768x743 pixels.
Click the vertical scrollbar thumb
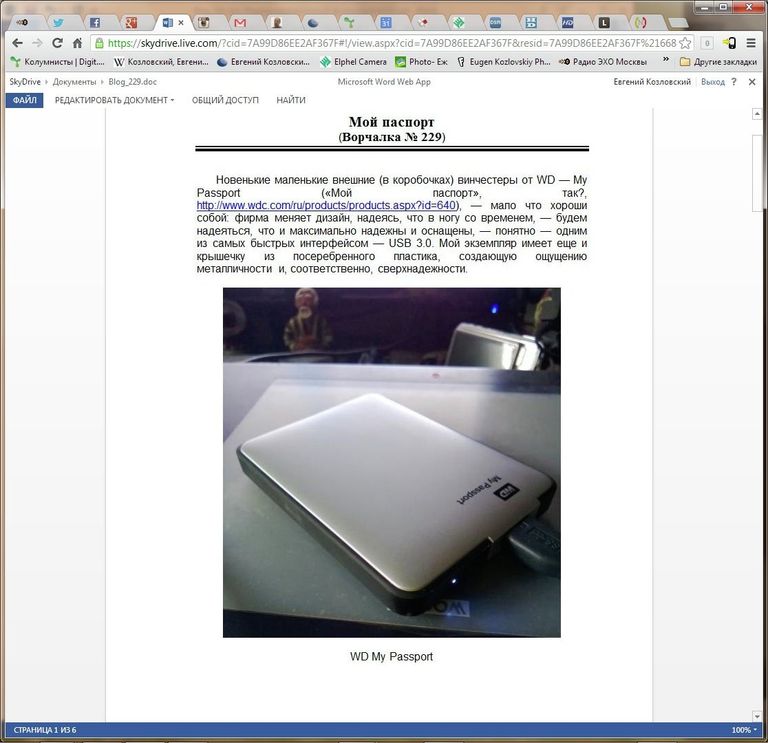pyautogui.click(x=757, y=171)
